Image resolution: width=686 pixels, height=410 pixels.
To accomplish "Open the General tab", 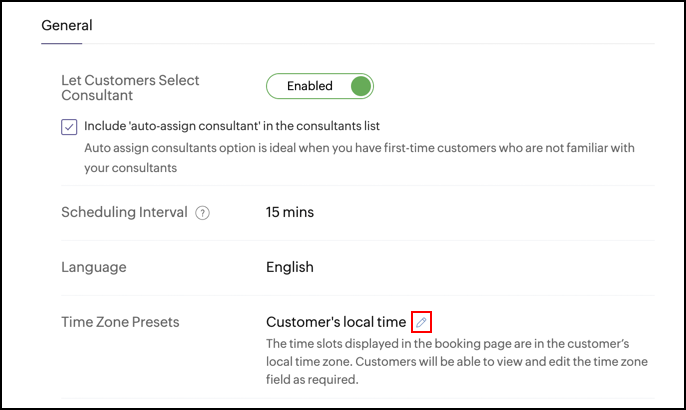I will (x=67, y=25).
